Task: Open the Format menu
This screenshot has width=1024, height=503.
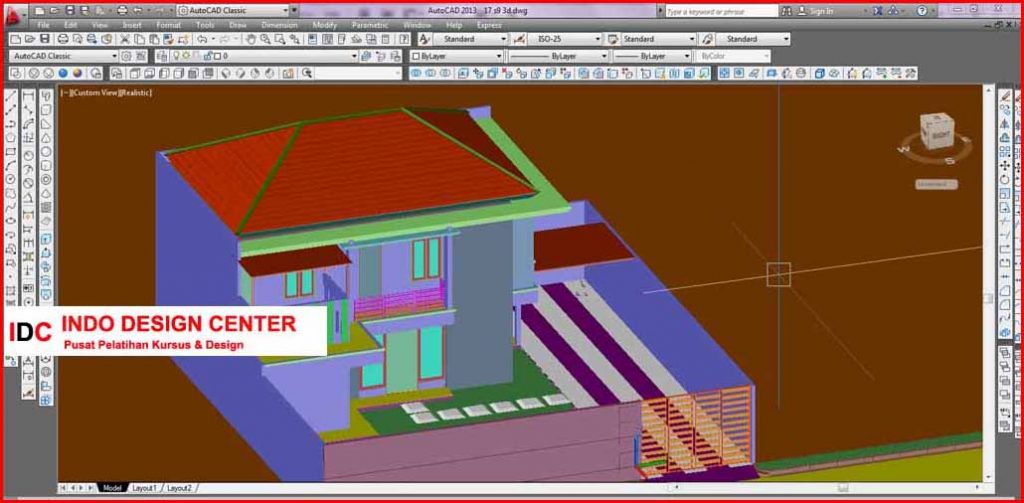Action: (168, 25)
